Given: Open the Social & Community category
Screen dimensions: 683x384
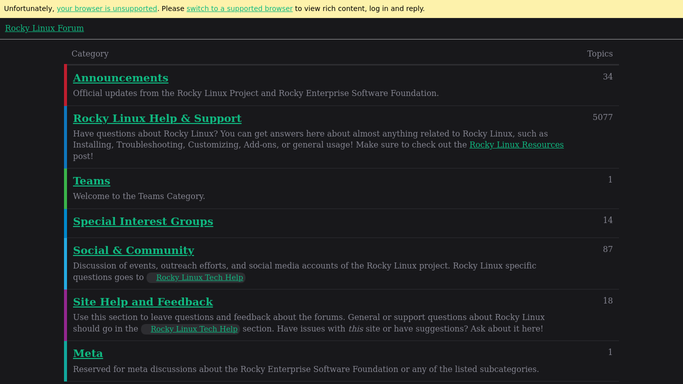Looking at the screenshot, I should (x=134, y=250).
